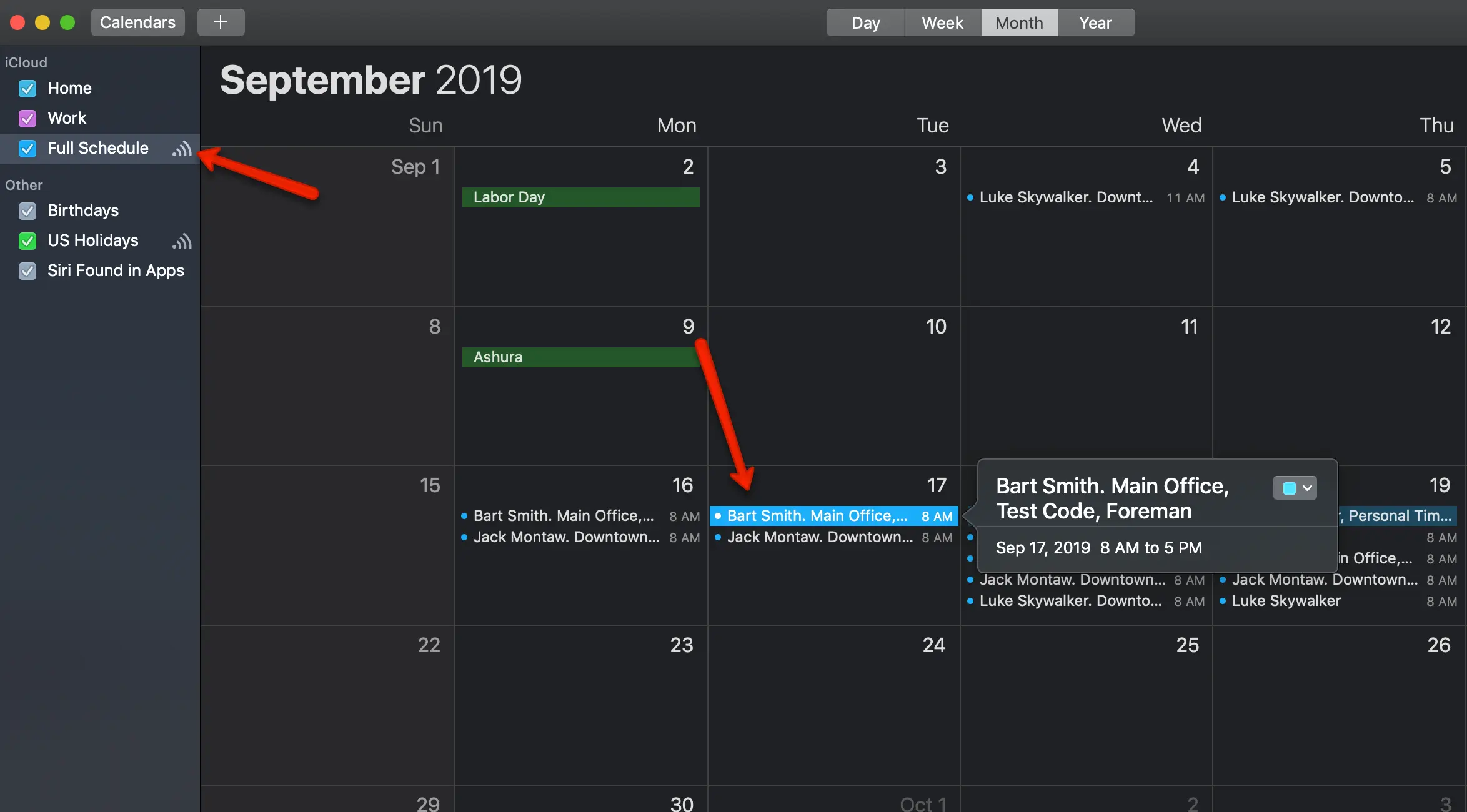
Task: Uncheck the US Holidays checkbox
Action: point(27,241)
